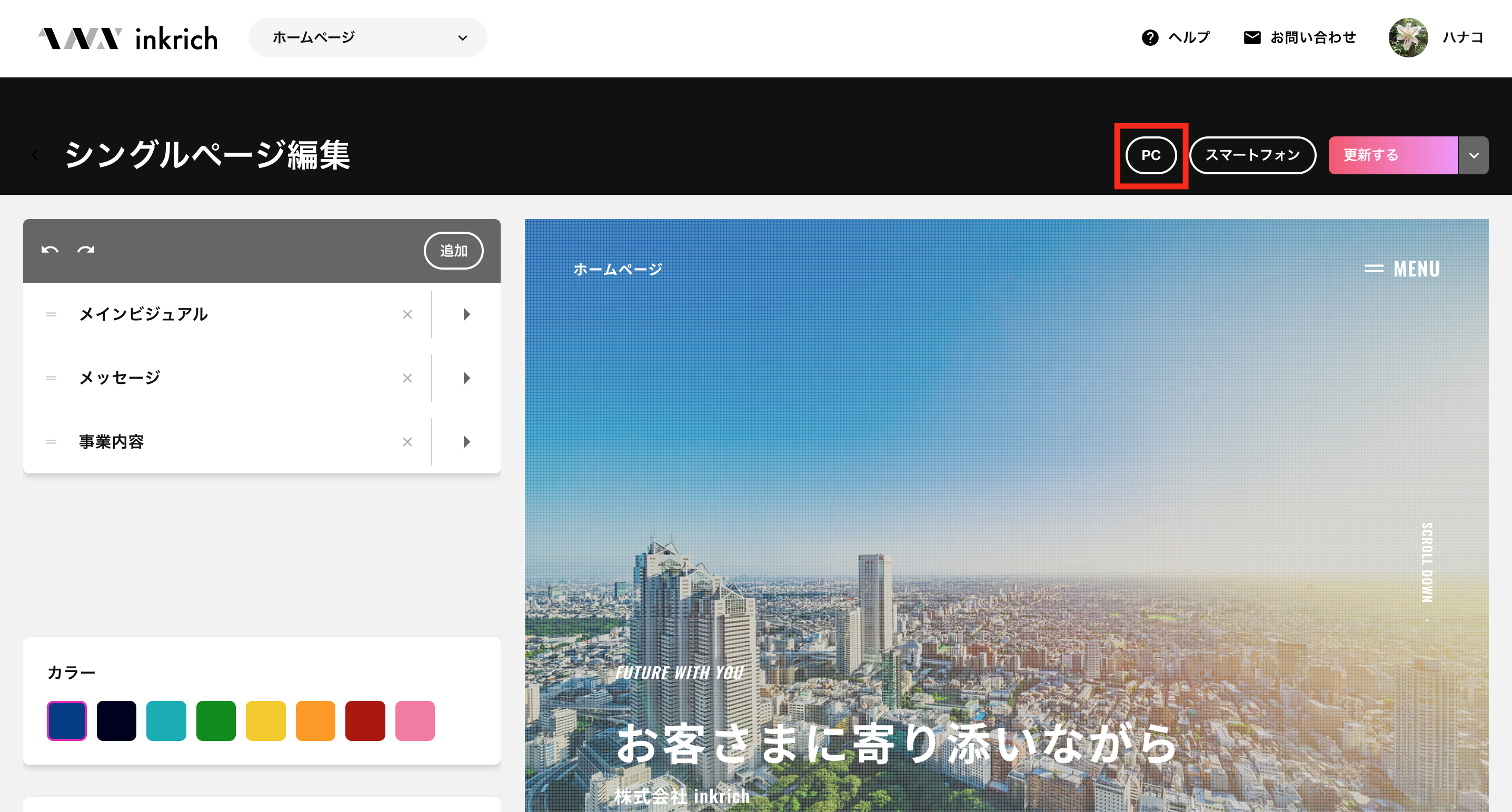Click the inkrich logo

pos(128,38)
